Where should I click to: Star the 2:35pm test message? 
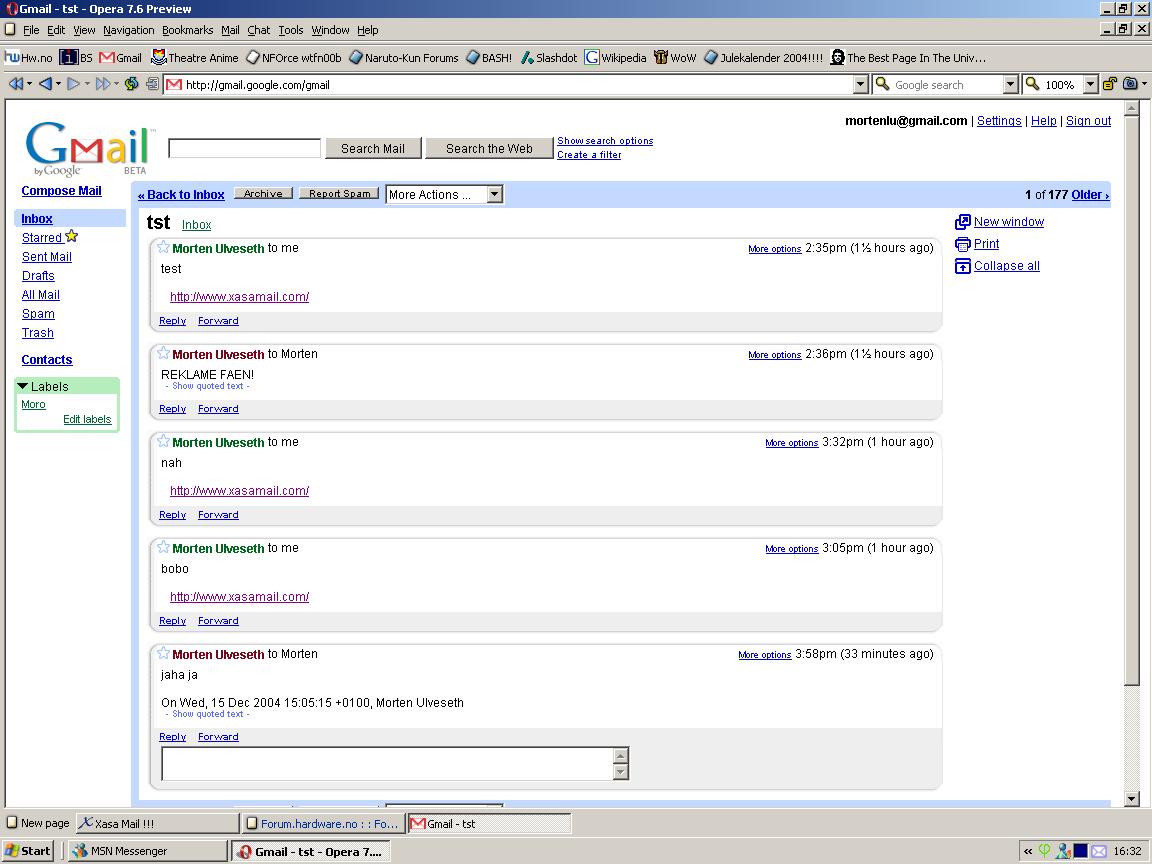163,247
